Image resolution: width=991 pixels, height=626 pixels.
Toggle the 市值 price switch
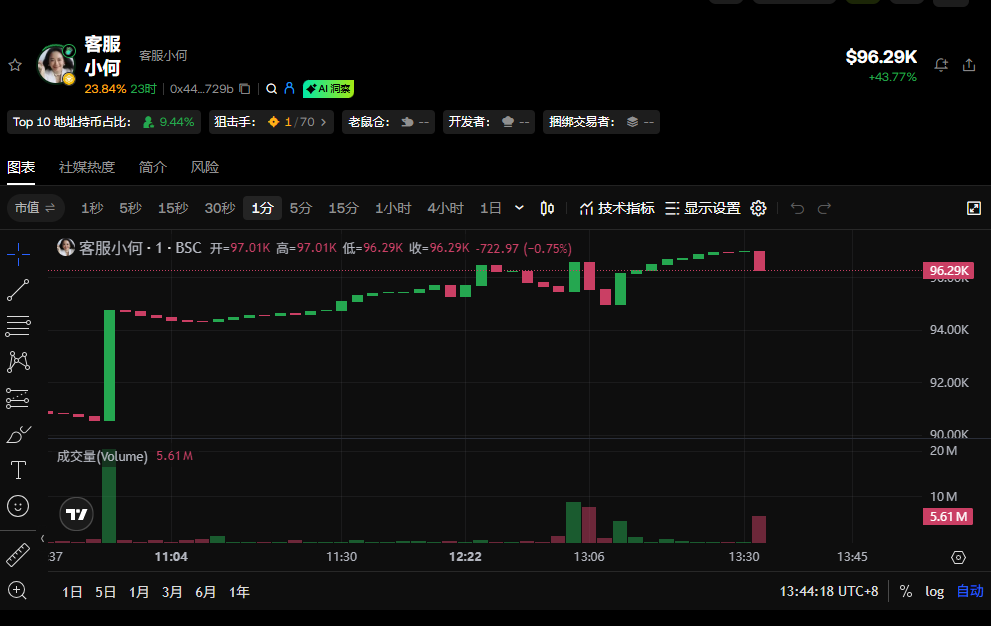(36, 208)
